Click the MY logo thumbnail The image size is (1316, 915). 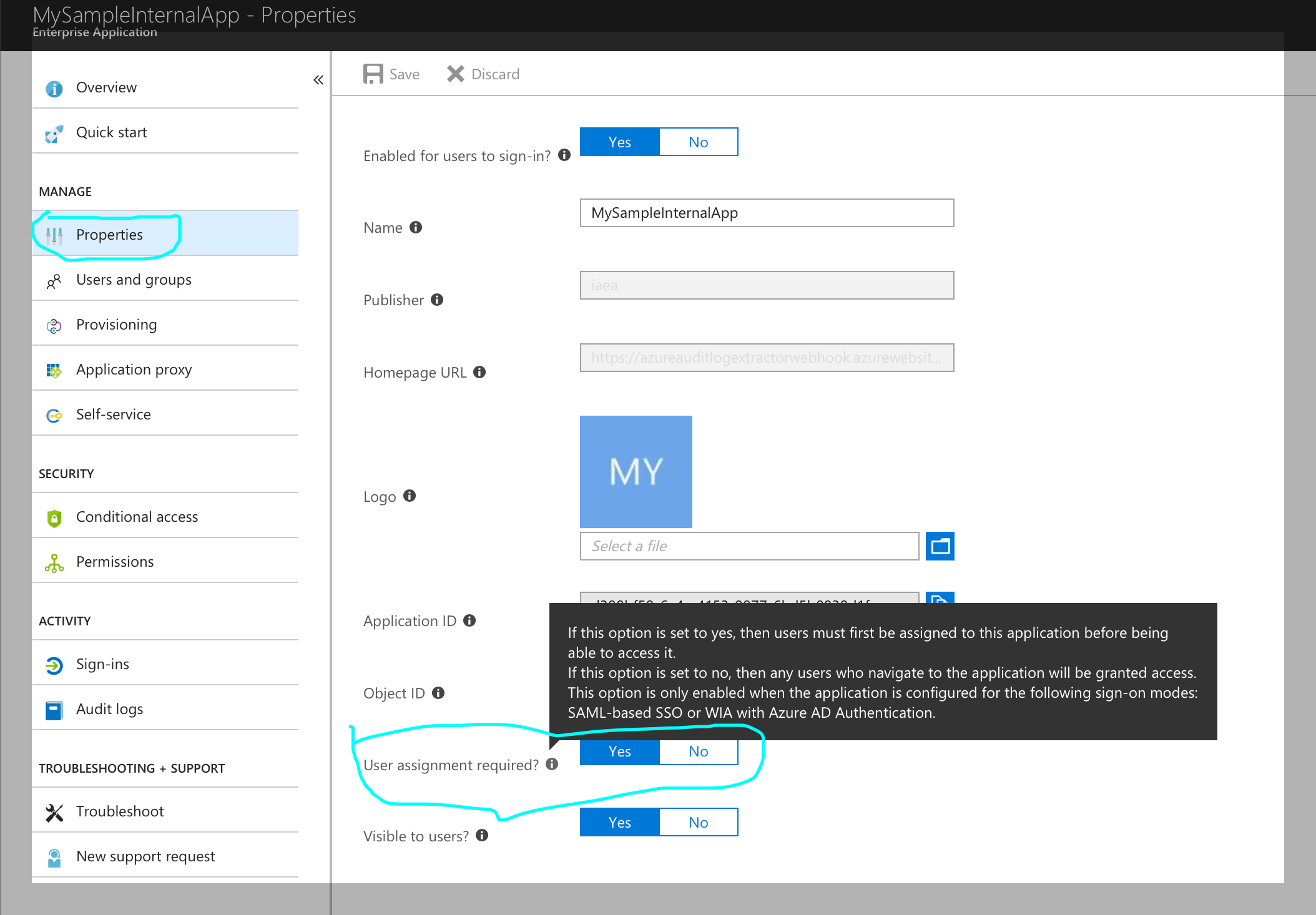[636, 472]
